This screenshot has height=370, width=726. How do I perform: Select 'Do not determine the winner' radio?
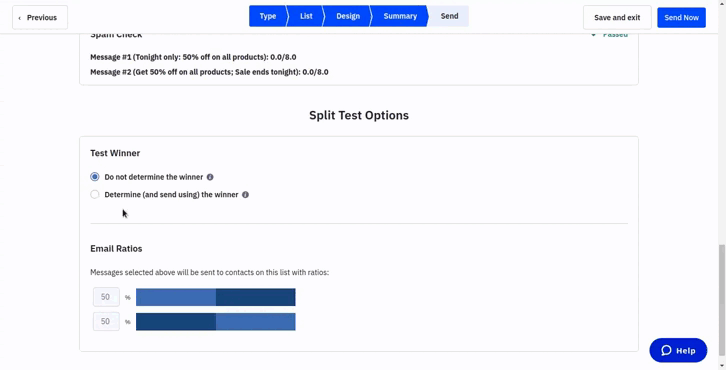(95, 177)
